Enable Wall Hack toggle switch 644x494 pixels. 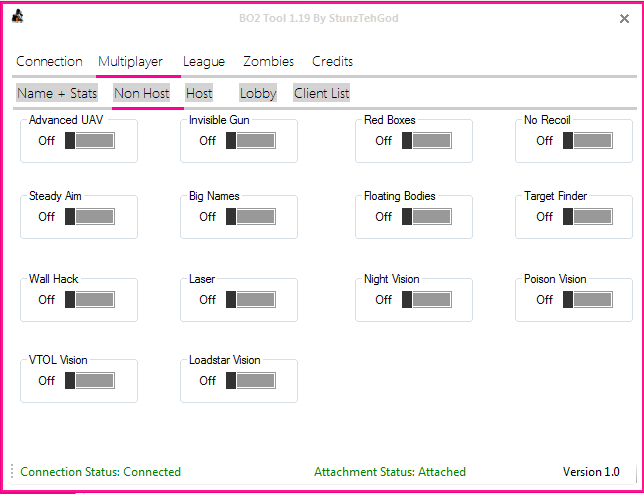pyautogui.click(x=90, y=300)
